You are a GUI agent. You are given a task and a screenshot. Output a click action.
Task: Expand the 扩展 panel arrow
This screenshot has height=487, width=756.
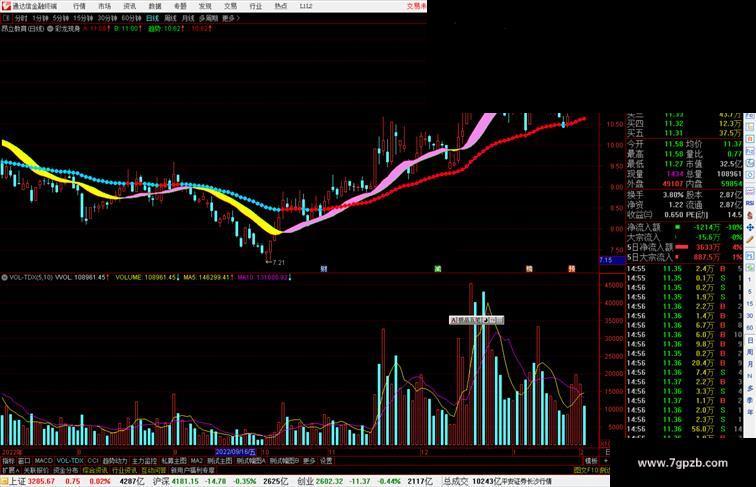(x=10, y=470)
